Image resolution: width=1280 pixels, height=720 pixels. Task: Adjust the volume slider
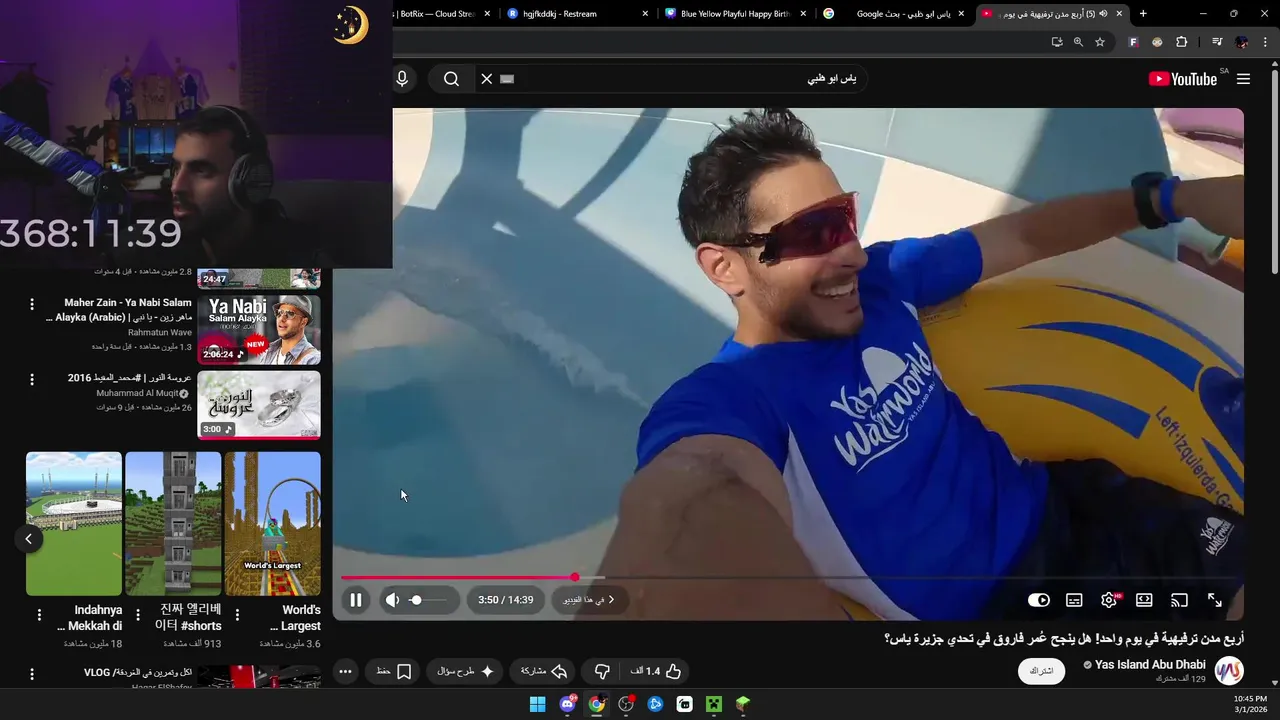point(429,600)
